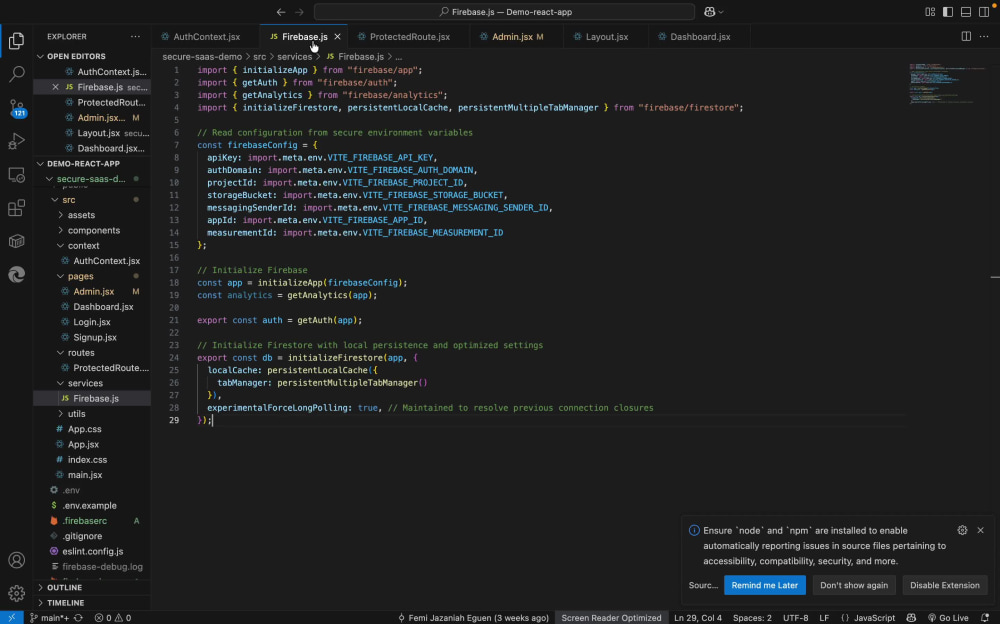Click Don't show again button
Screen dimensions: 1000x624
(x=854, y=585)
